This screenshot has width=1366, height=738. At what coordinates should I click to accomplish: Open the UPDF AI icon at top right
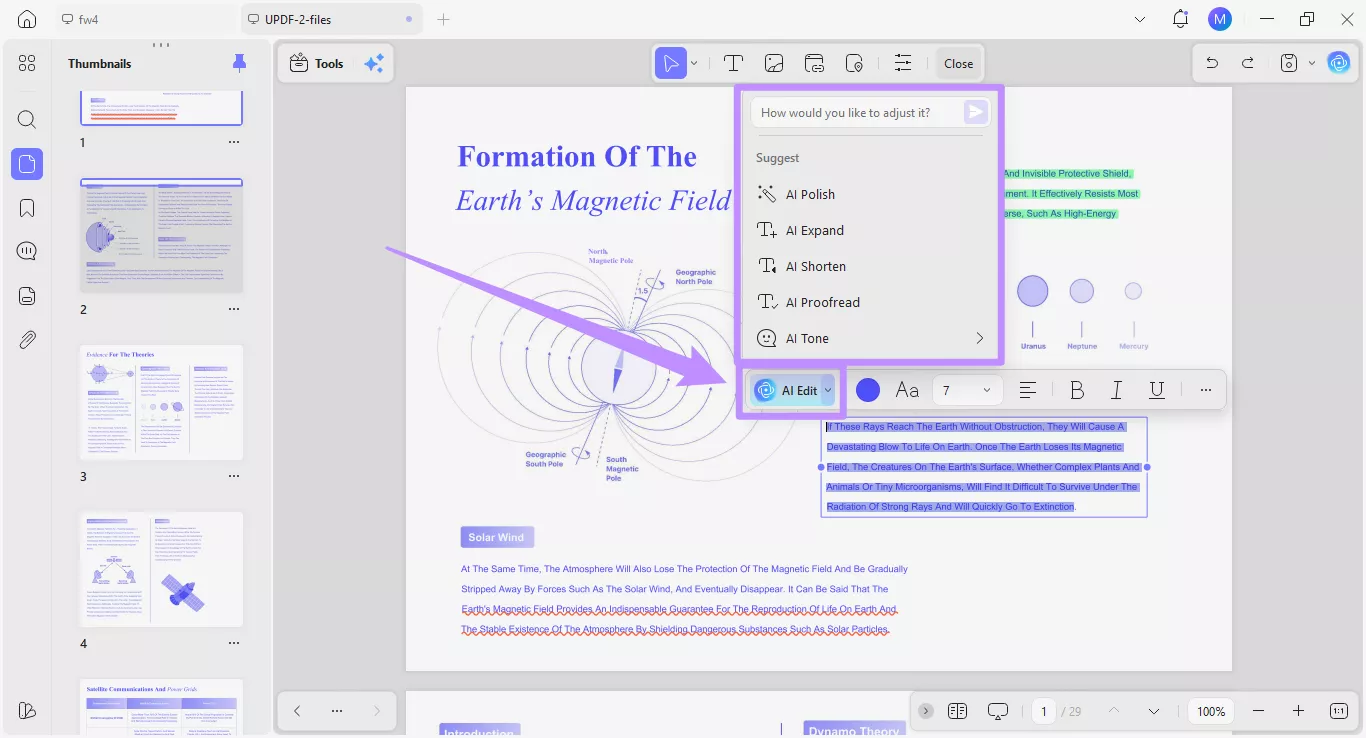[x=1339, y=63]
